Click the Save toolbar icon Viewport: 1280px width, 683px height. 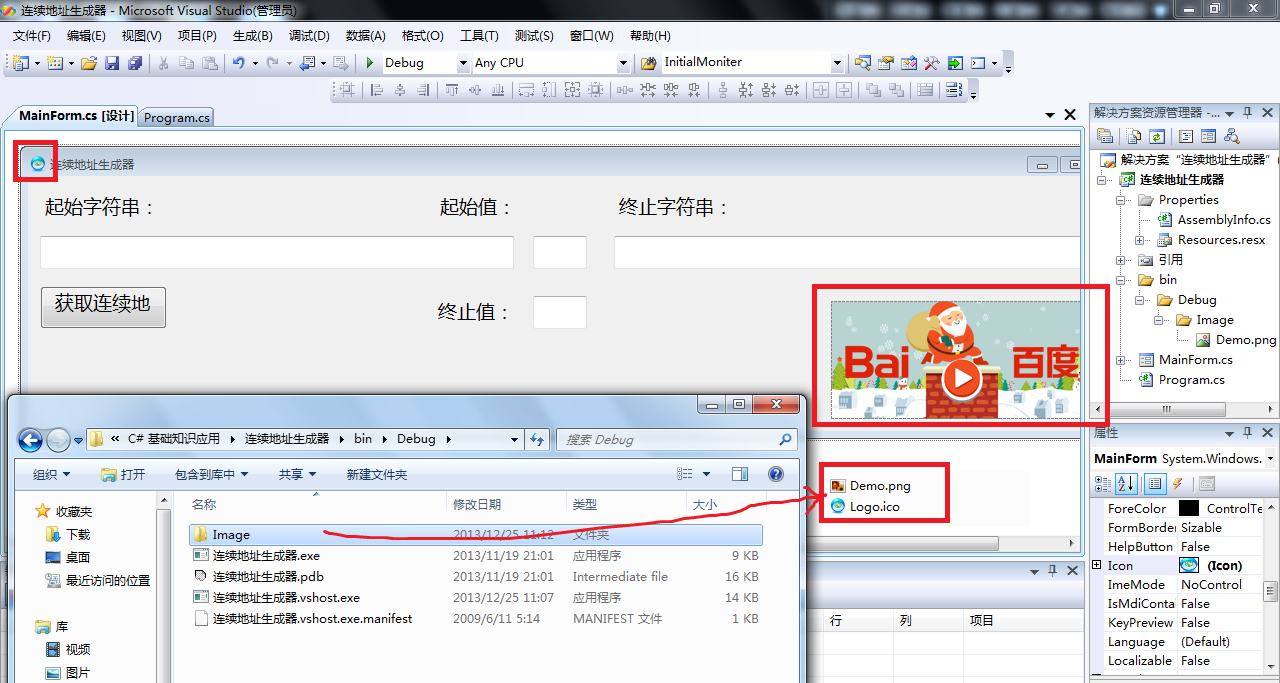click(112, 63)
